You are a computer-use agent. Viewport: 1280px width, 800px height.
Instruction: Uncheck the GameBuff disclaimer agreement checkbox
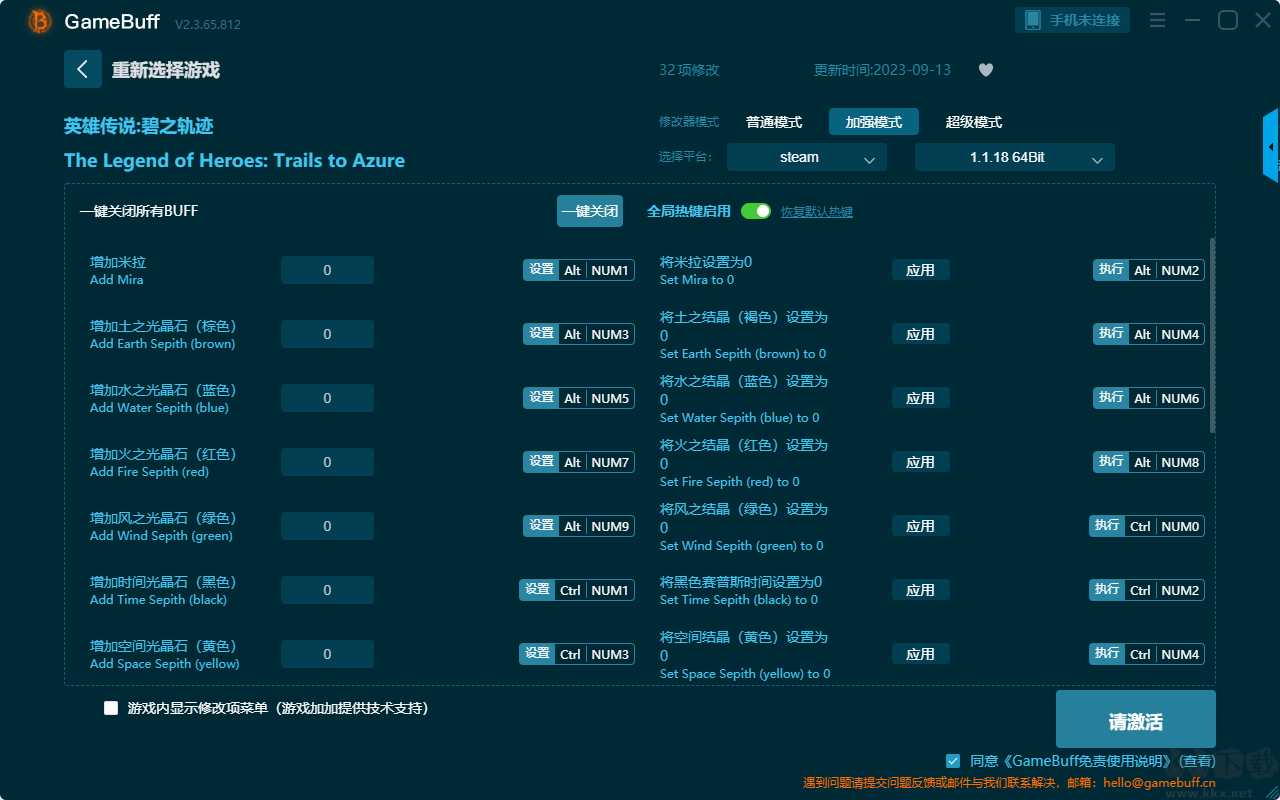click(953, 761)
